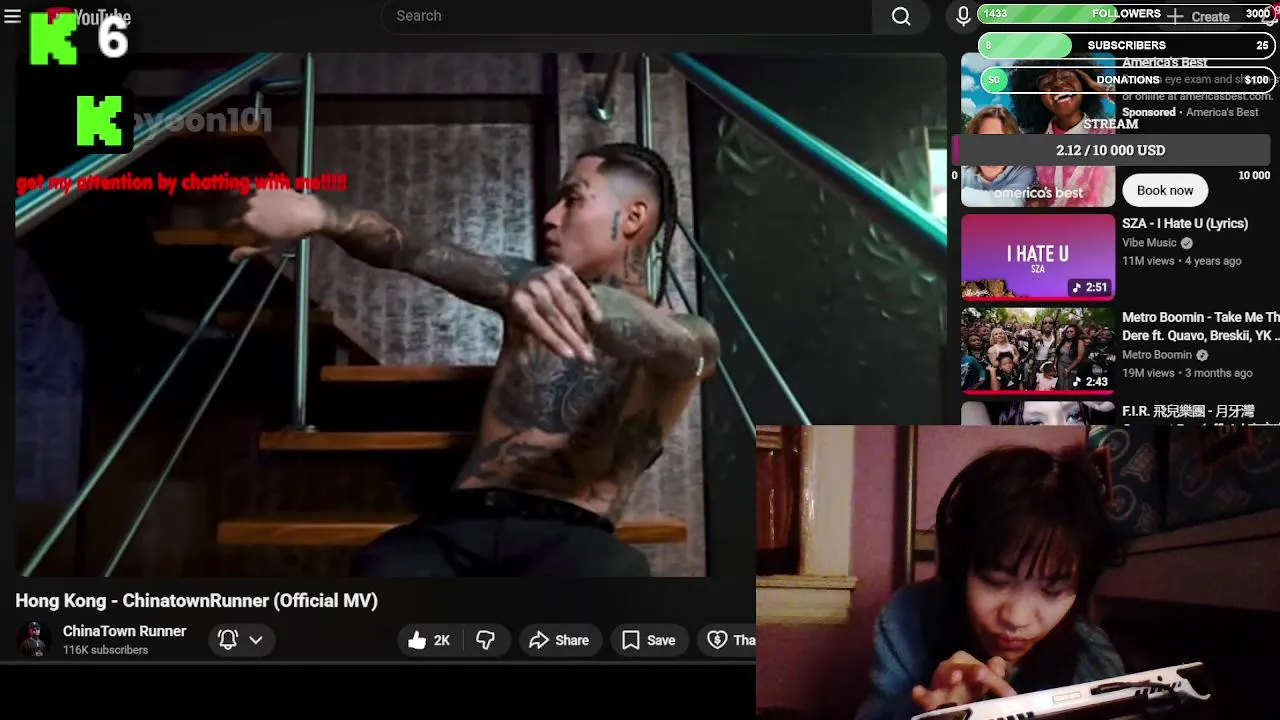Open Metro Boomin Take Me Thru Dere thumbnail
Image resolution: width=1280 pixels, height=720 pixels.
pyautogui.click(x=1038, y=349)
